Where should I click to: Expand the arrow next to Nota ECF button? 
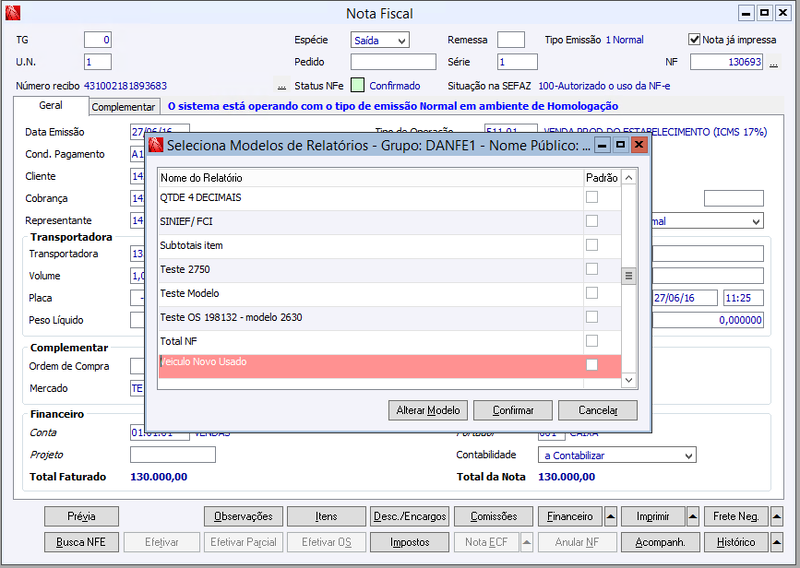point(527,542)
